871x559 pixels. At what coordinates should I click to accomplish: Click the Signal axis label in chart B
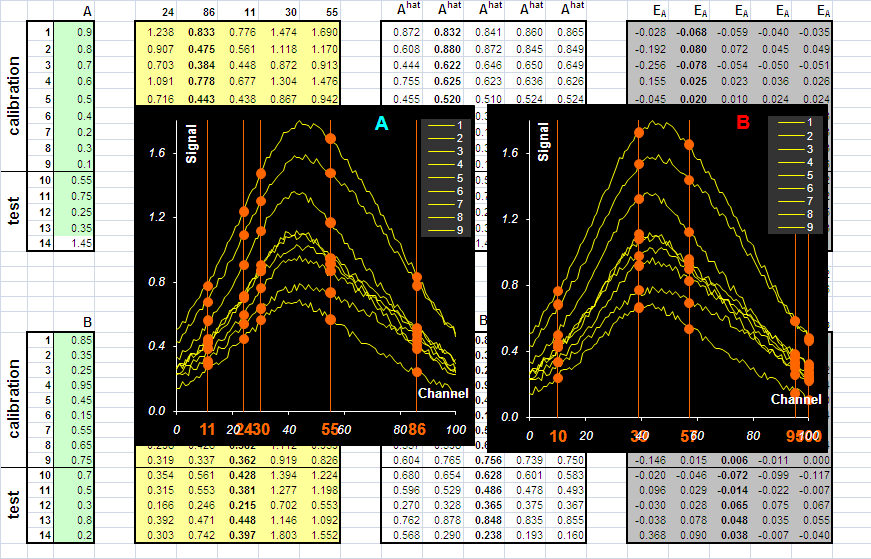point(543,142)
